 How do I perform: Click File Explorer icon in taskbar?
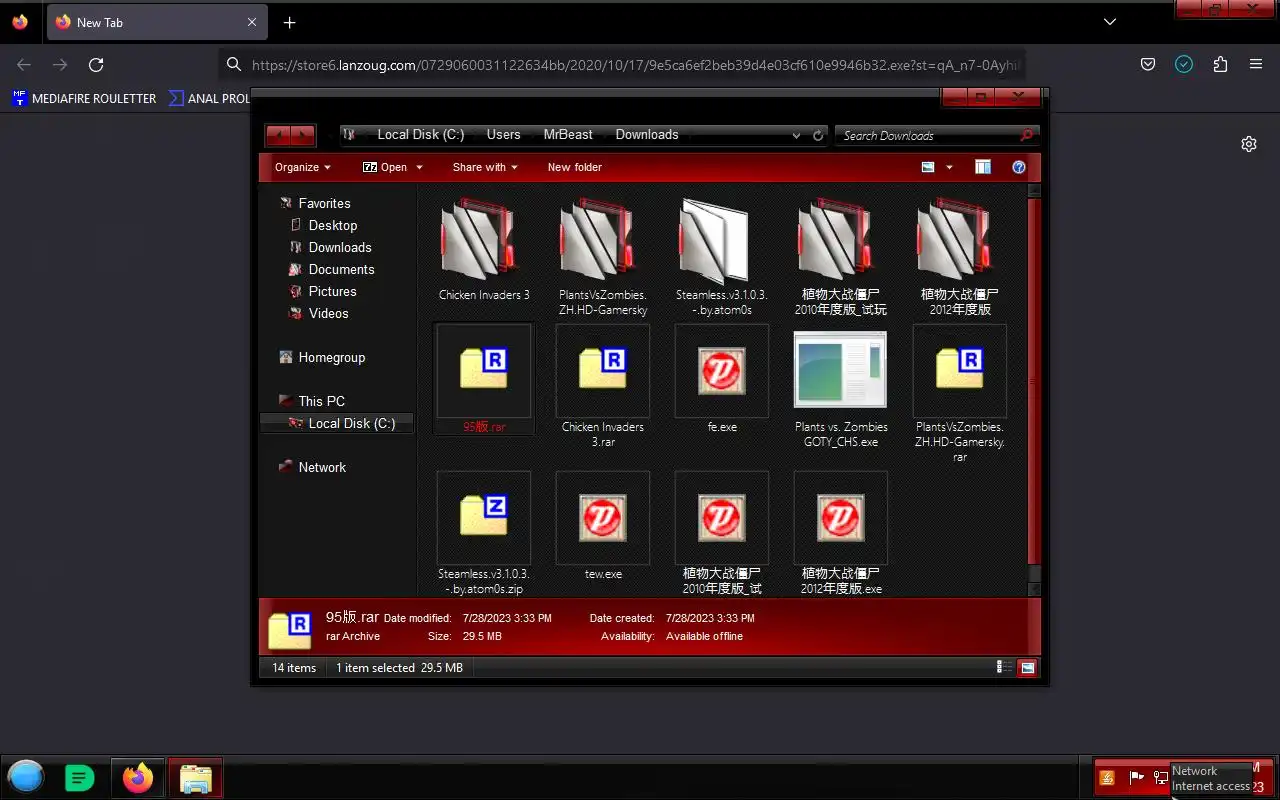pos(196,778)
